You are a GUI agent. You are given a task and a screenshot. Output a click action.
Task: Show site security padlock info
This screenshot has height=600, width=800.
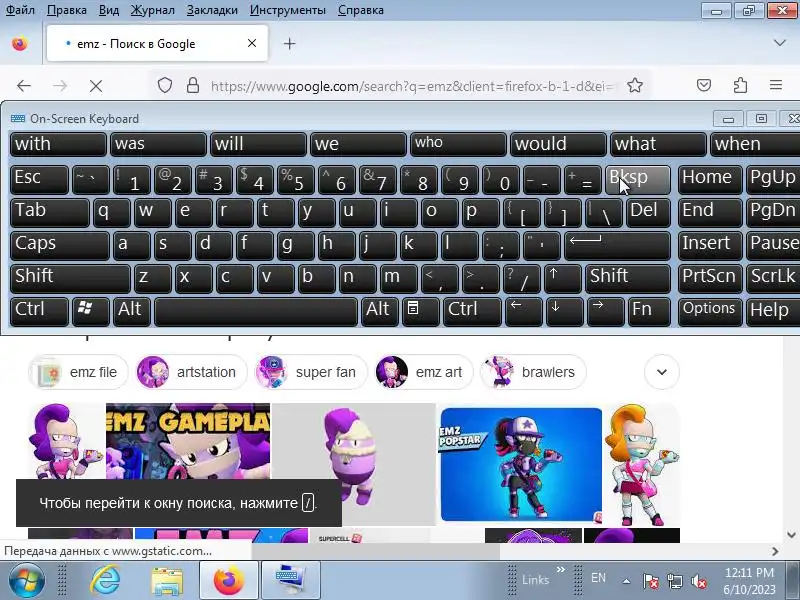tap(192, 85)
